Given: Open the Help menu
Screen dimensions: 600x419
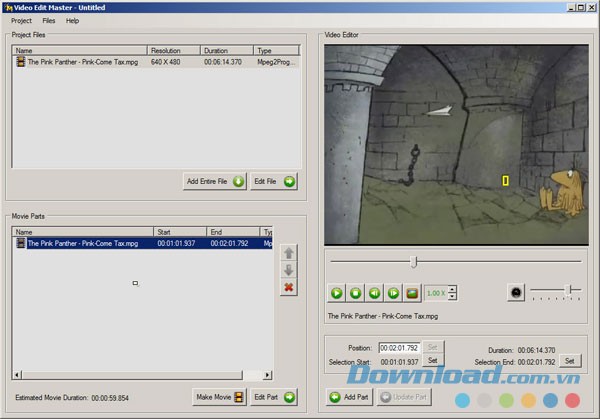Looking at the screenshot, I should click(72, 21).
